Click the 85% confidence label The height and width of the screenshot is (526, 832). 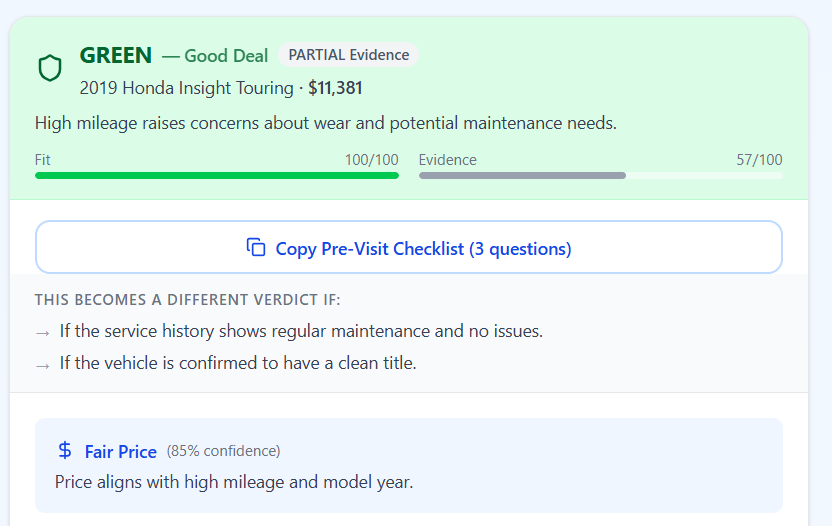(223, 451)
